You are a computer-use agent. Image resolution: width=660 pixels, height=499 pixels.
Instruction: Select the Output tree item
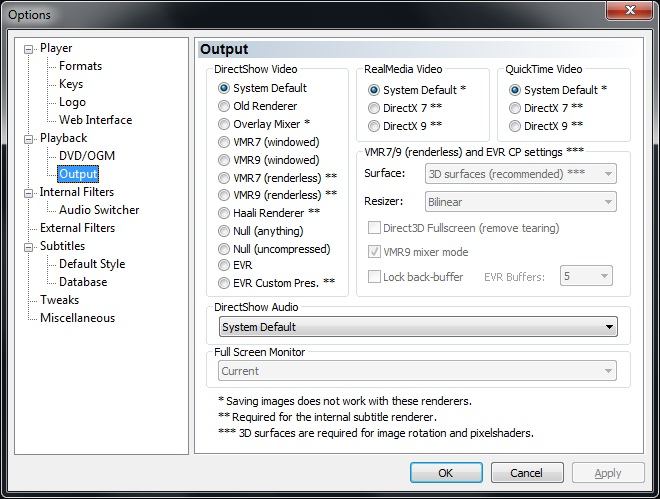[x=78, y=174]
